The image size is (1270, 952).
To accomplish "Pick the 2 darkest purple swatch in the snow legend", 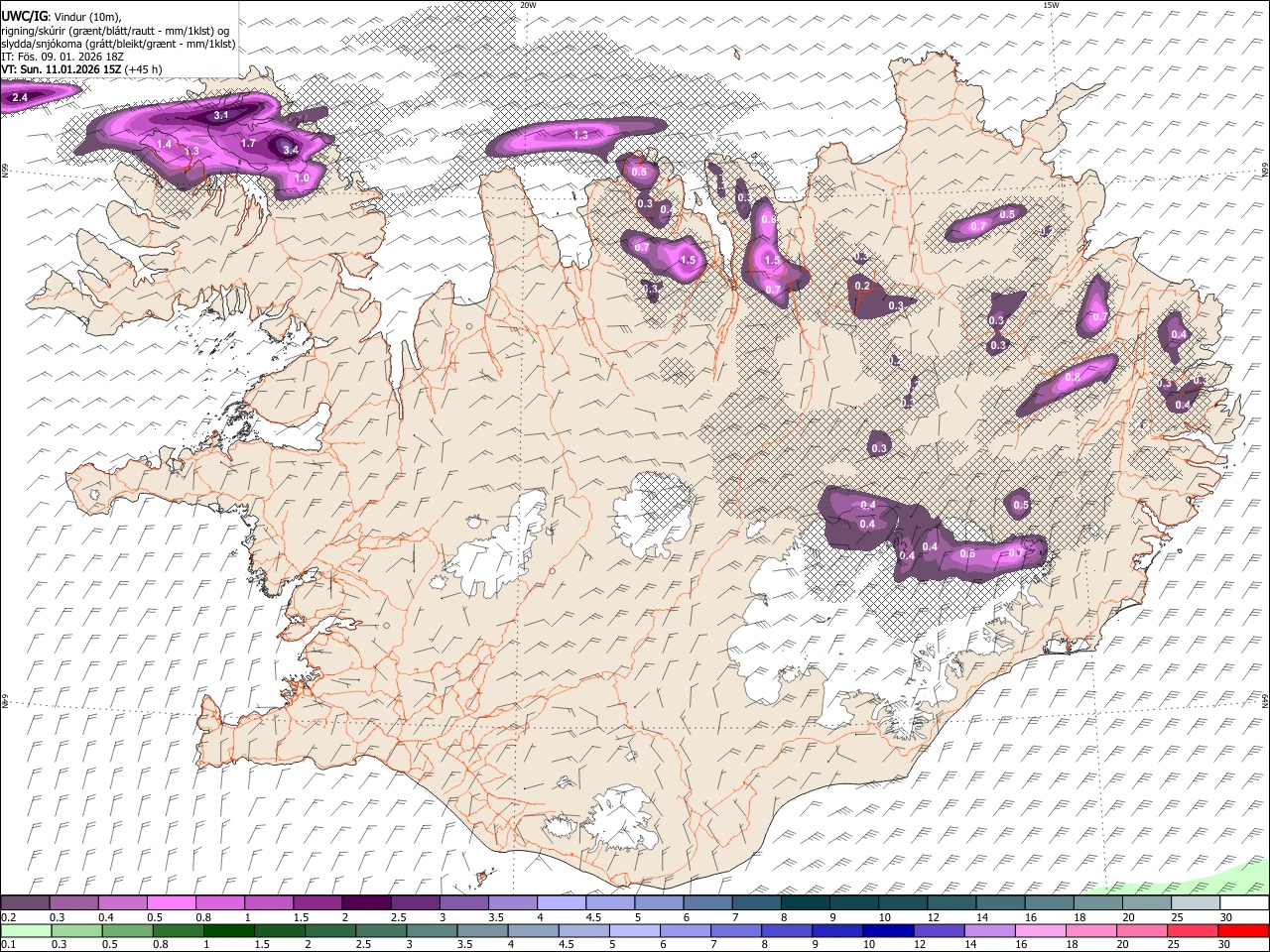I will pyautogui.click(x=365, y=902).
